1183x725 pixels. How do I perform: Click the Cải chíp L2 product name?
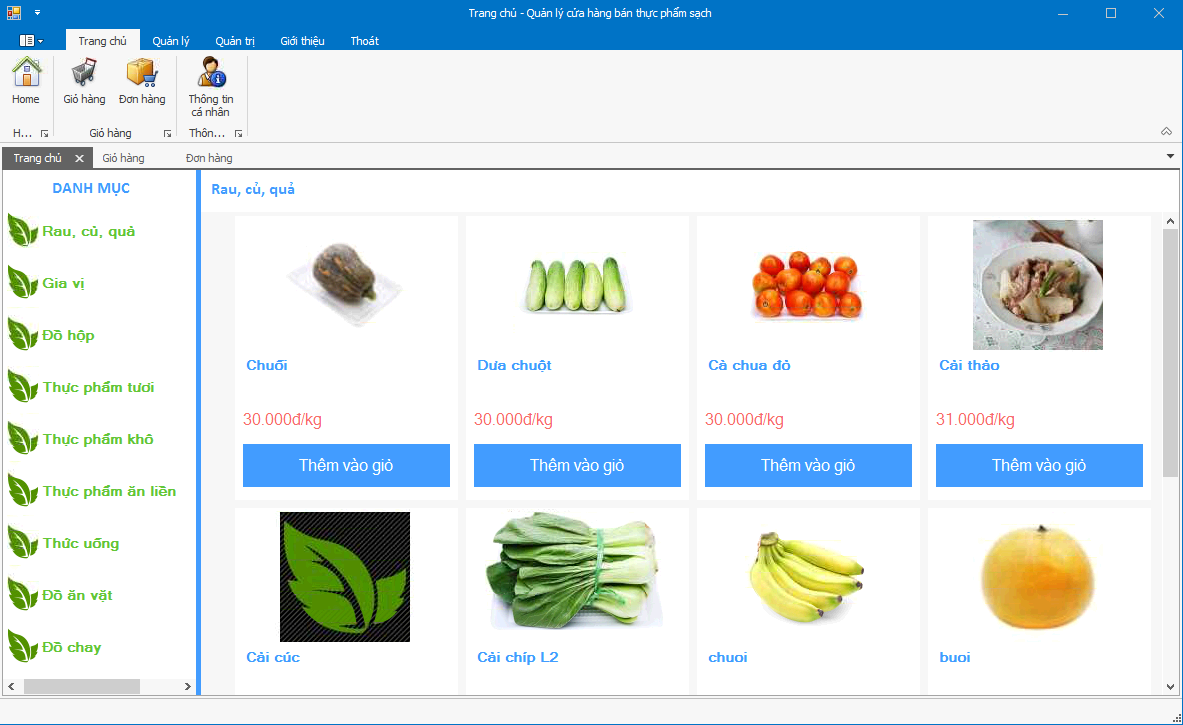(518, 657)
